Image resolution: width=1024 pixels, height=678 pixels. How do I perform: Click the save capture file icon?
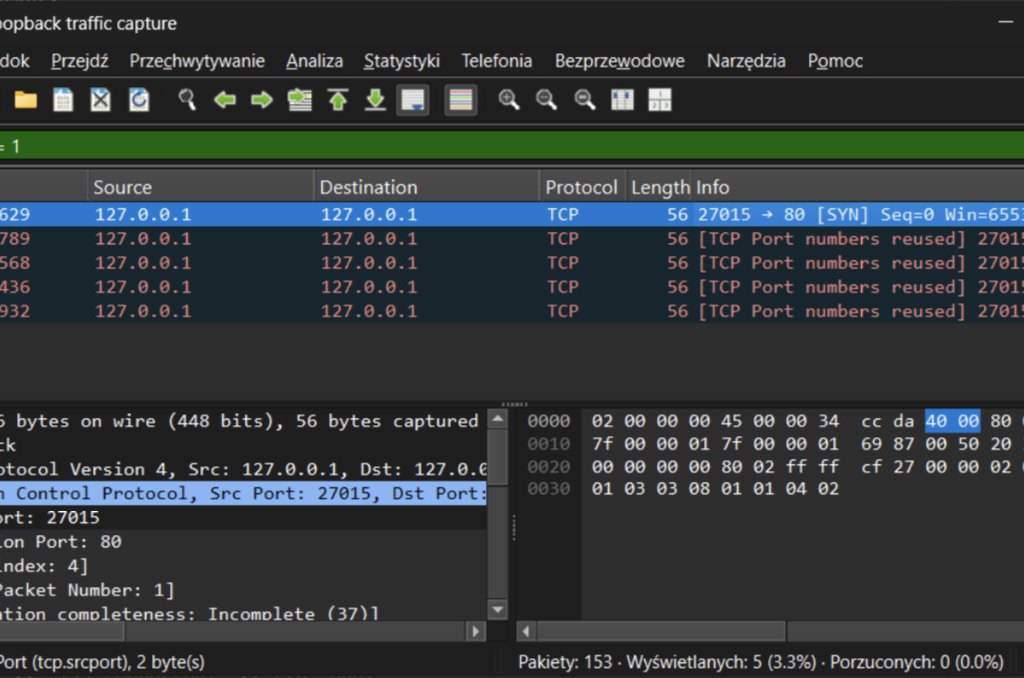[x=63, y=100]
